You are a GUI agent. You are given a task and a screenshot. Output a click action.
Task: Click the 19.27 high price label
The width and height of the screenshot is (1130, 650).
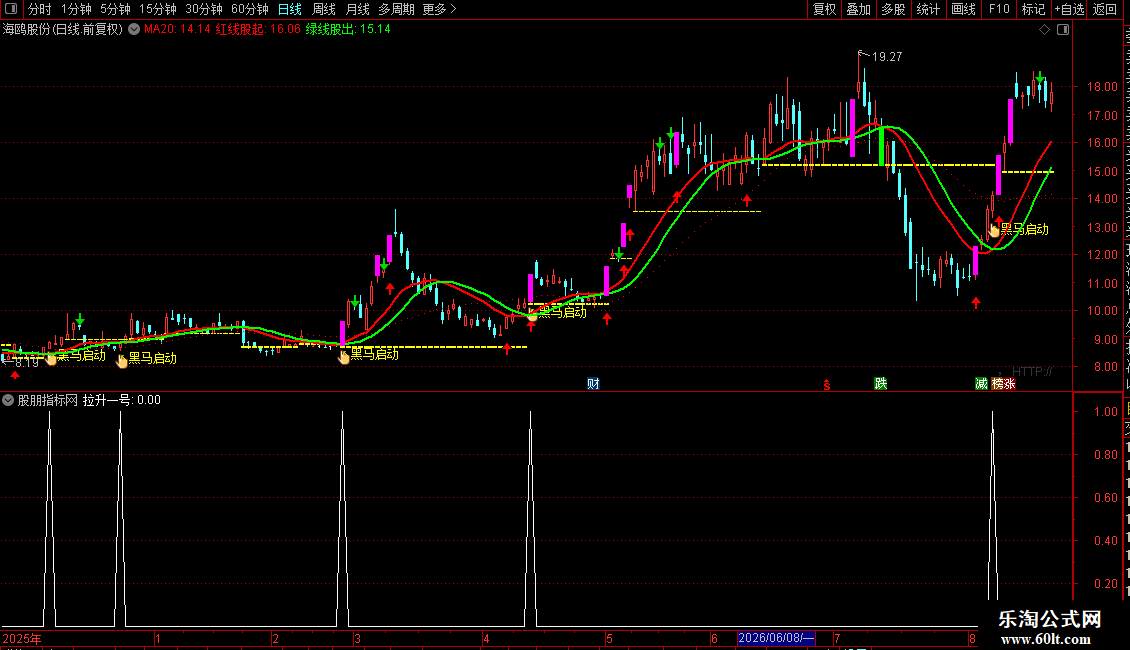tap(886, 57)
